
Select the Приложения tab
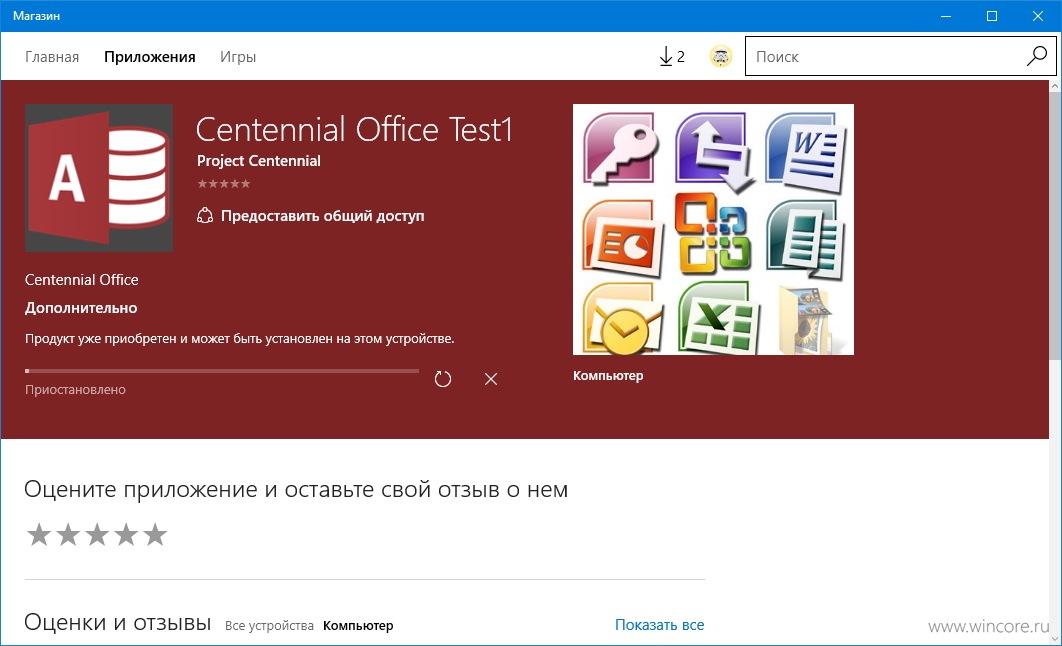click(150, 57)
